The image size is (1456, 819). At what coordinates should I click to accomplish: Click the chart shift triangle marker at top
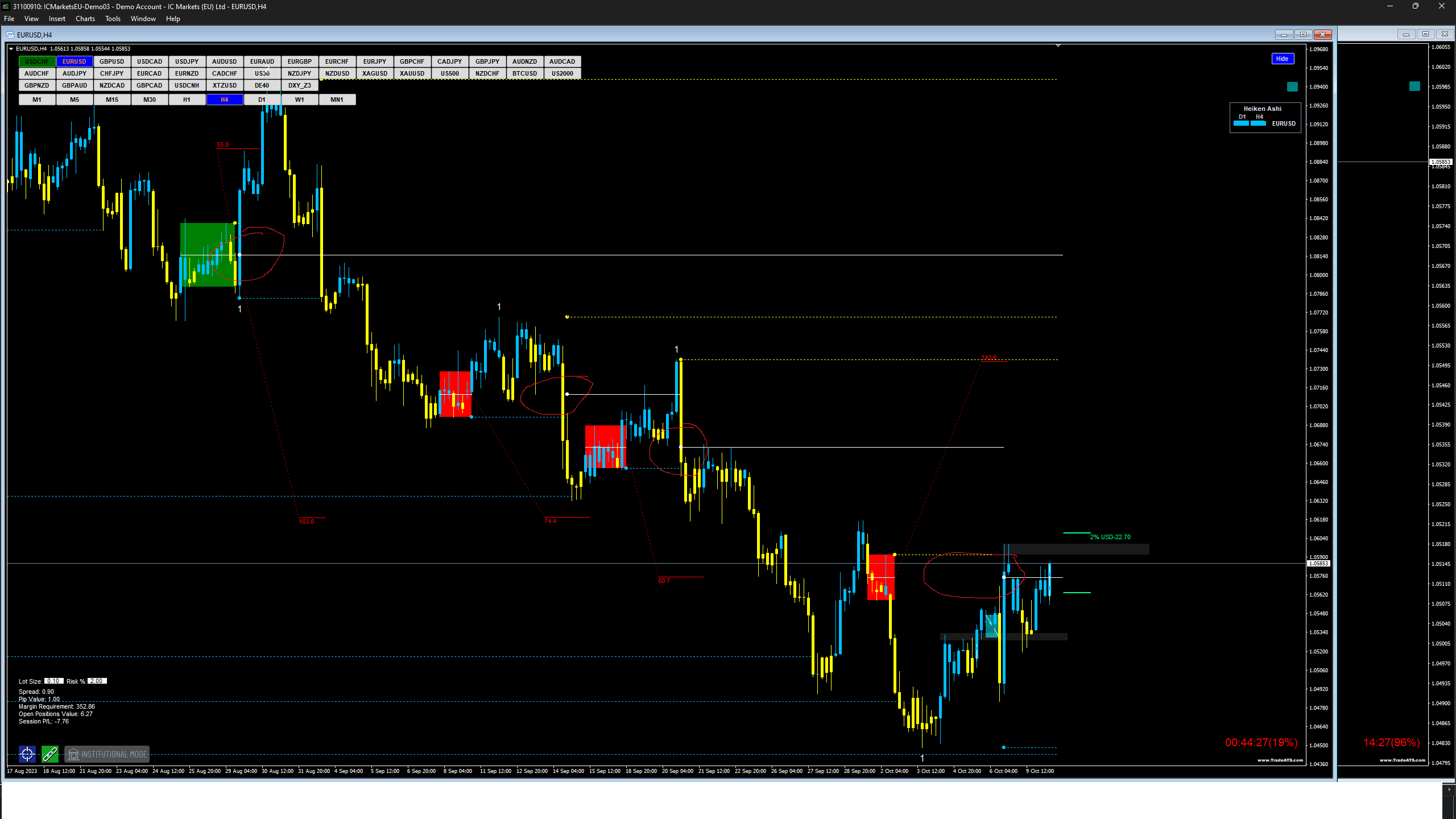(1058, 45)
